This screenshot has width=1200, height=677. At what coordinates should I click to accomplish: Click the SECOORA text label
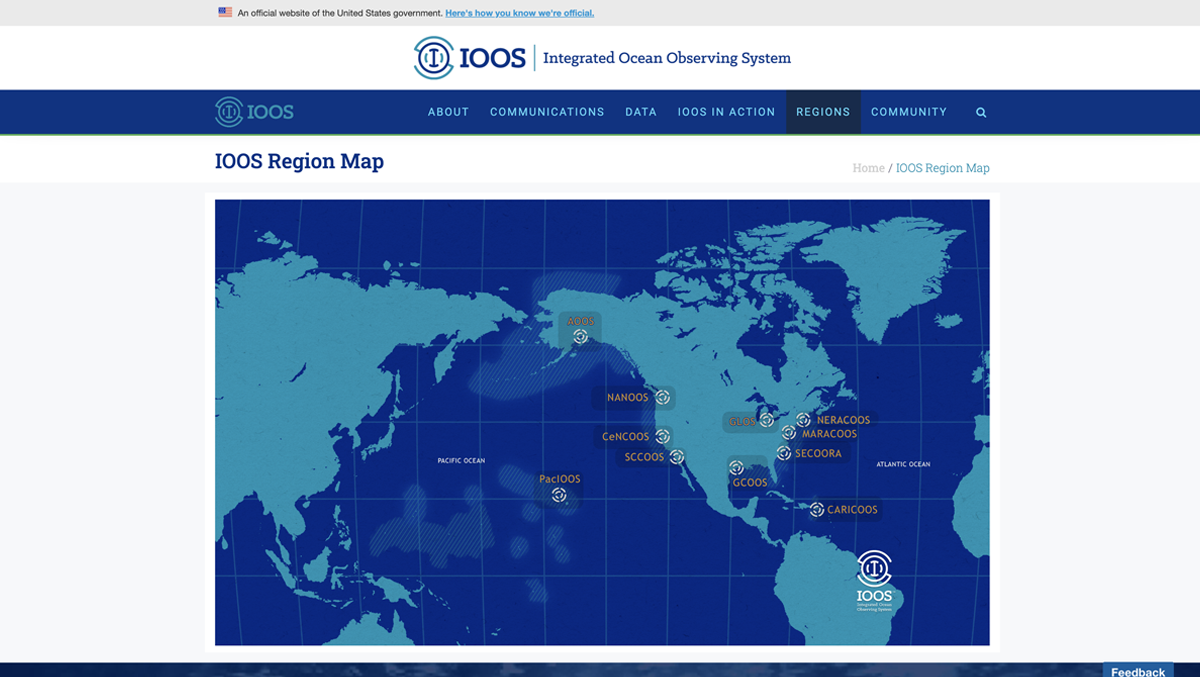[819, 454]
